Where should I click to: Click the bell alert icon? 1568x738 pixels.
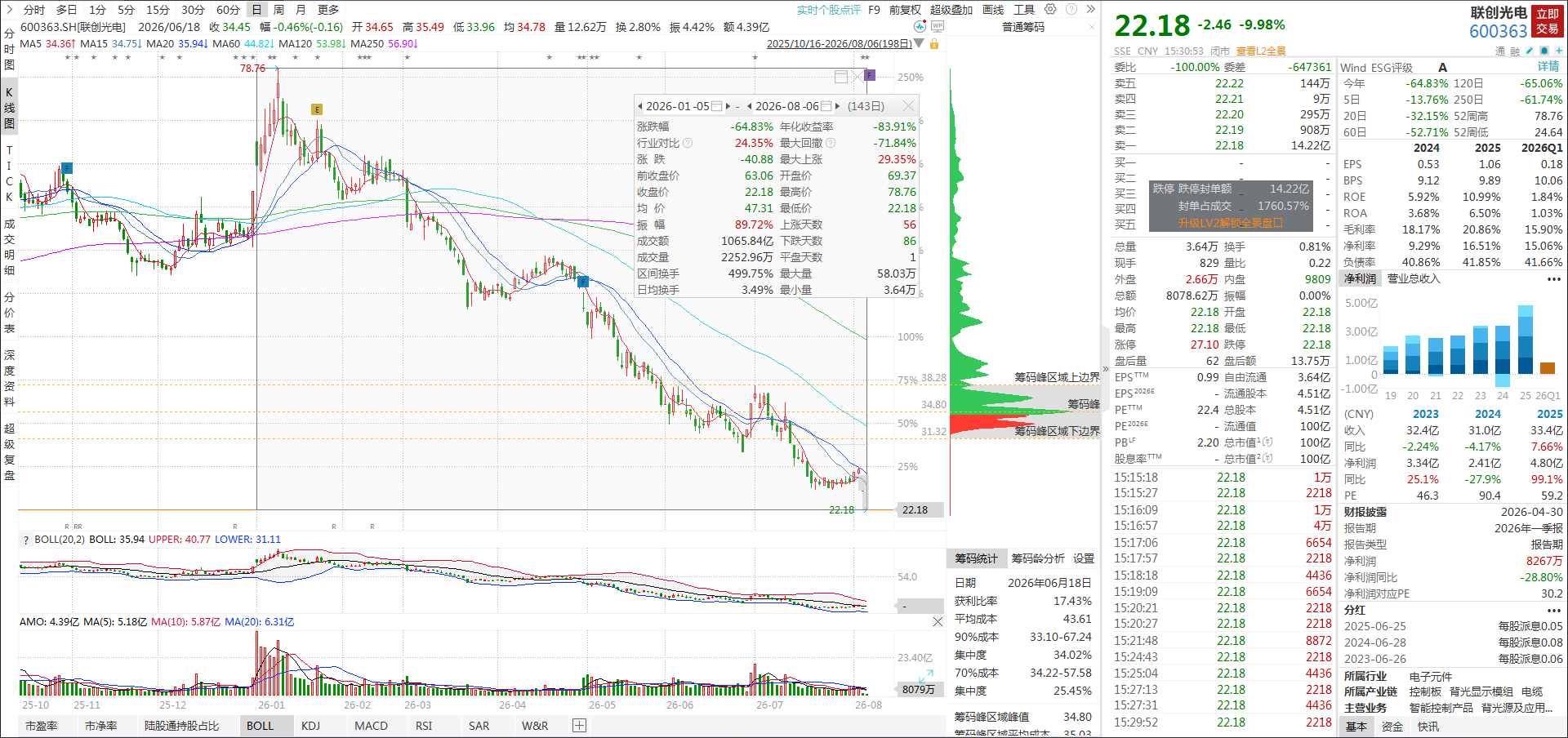point(1544,51)
